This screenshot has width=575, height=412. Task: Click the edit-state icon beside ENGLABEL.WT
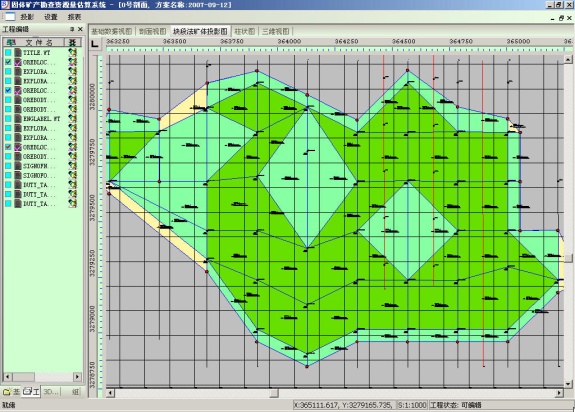coord(73,119)
